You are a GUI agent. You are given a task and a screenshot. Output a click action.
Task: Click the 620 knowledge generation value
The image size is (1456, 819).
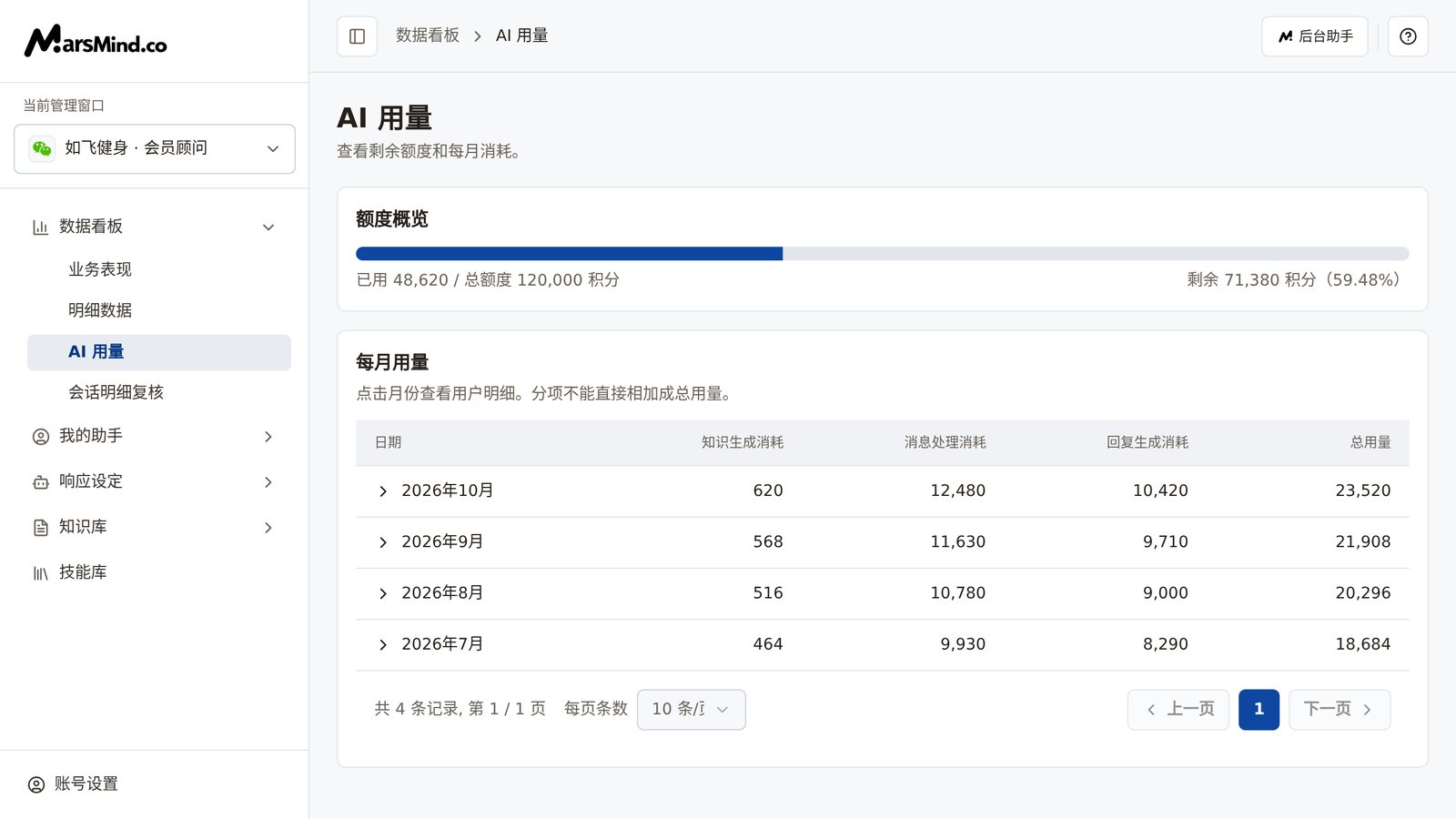point(768,490)
